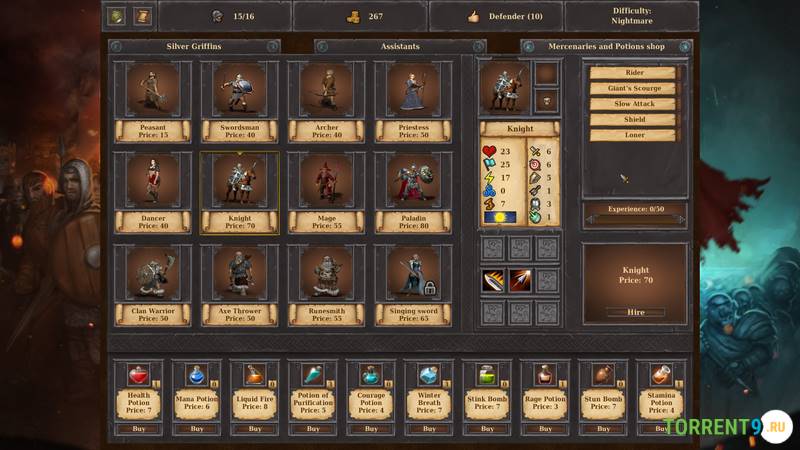The width and height of the screenshot is (800, 450).
Task: Click right arrow on Mercenaries and Potions shop
Action: [x=685, y=46]
